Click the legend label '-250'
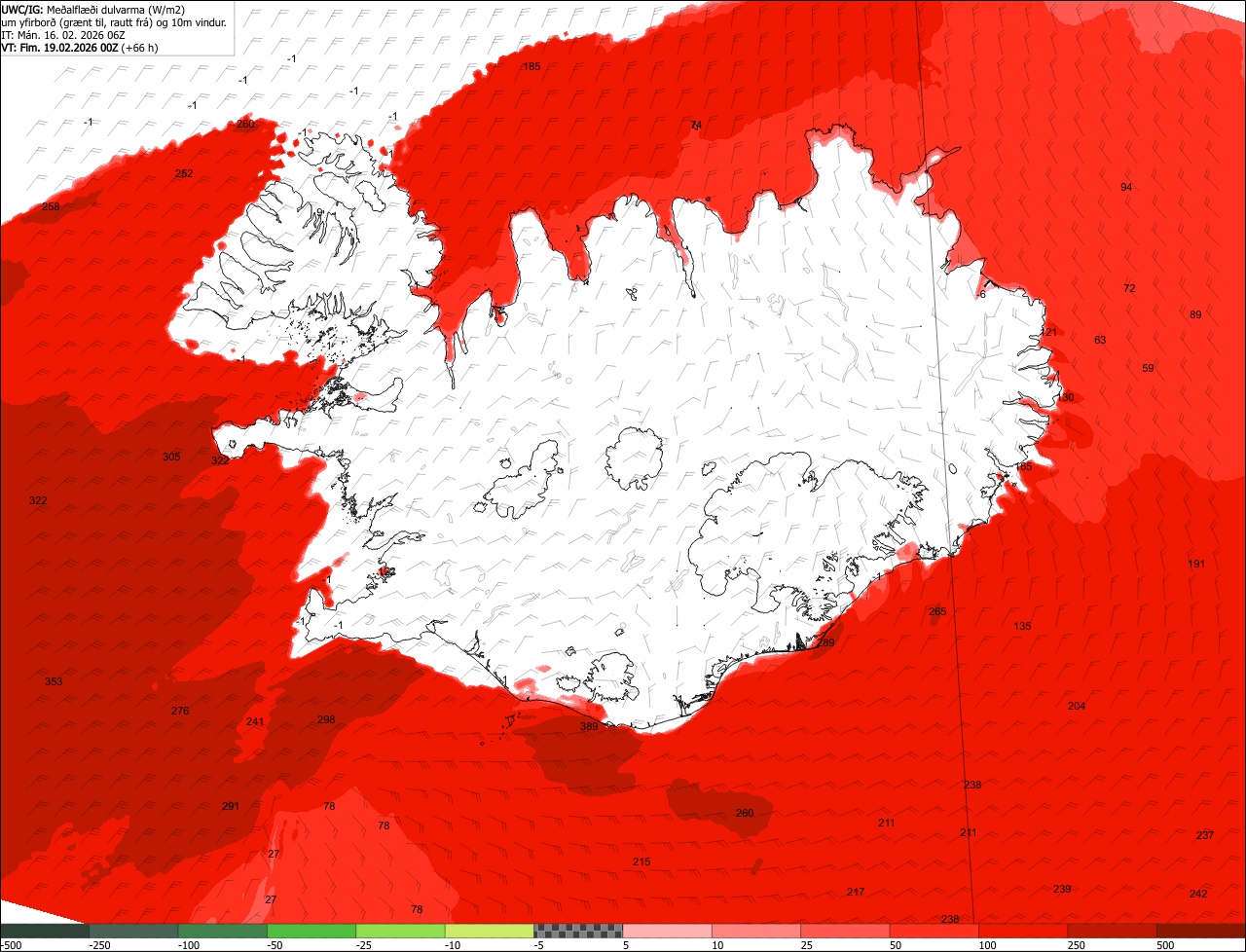The image size is (1246, 952). coord(99,945)
